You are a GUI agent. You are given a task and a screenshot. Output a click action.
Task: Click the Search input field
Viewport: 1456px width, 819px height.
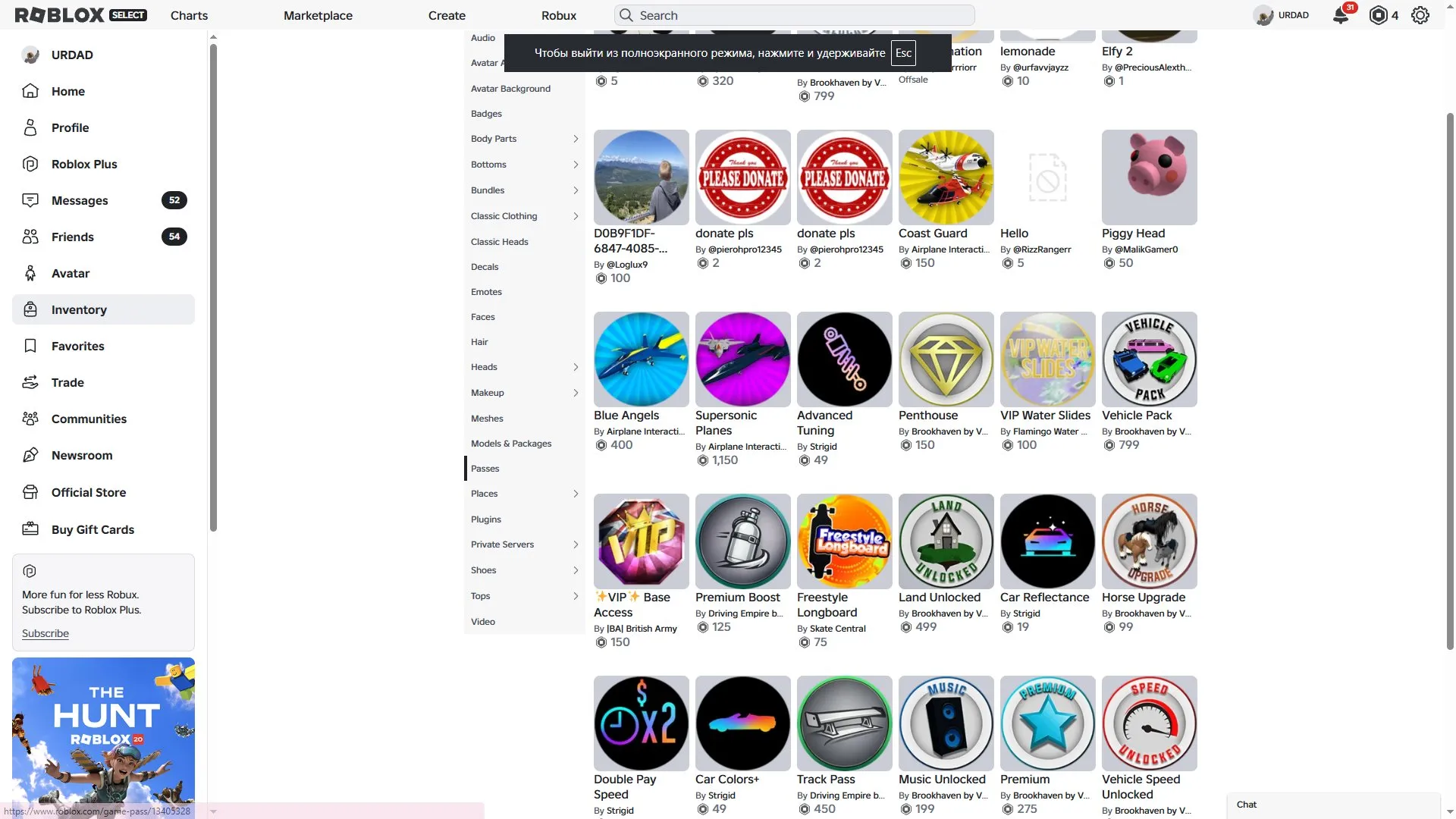tap(795, 15)
